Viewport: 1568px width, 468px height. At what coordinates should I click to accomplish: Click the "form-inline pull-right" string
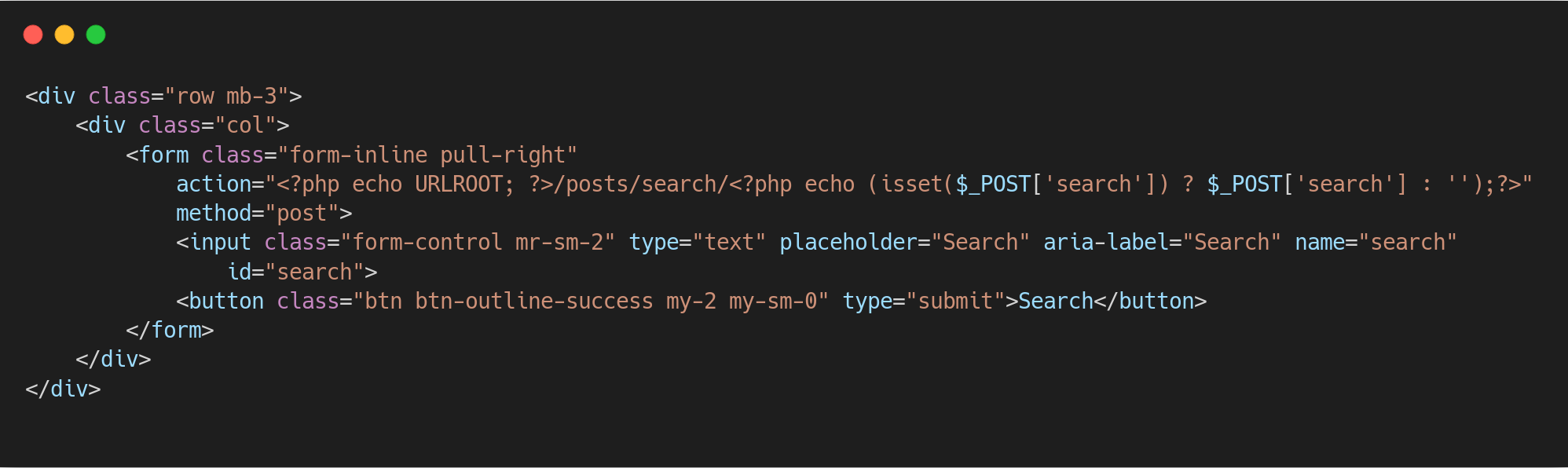pos(427,155)
